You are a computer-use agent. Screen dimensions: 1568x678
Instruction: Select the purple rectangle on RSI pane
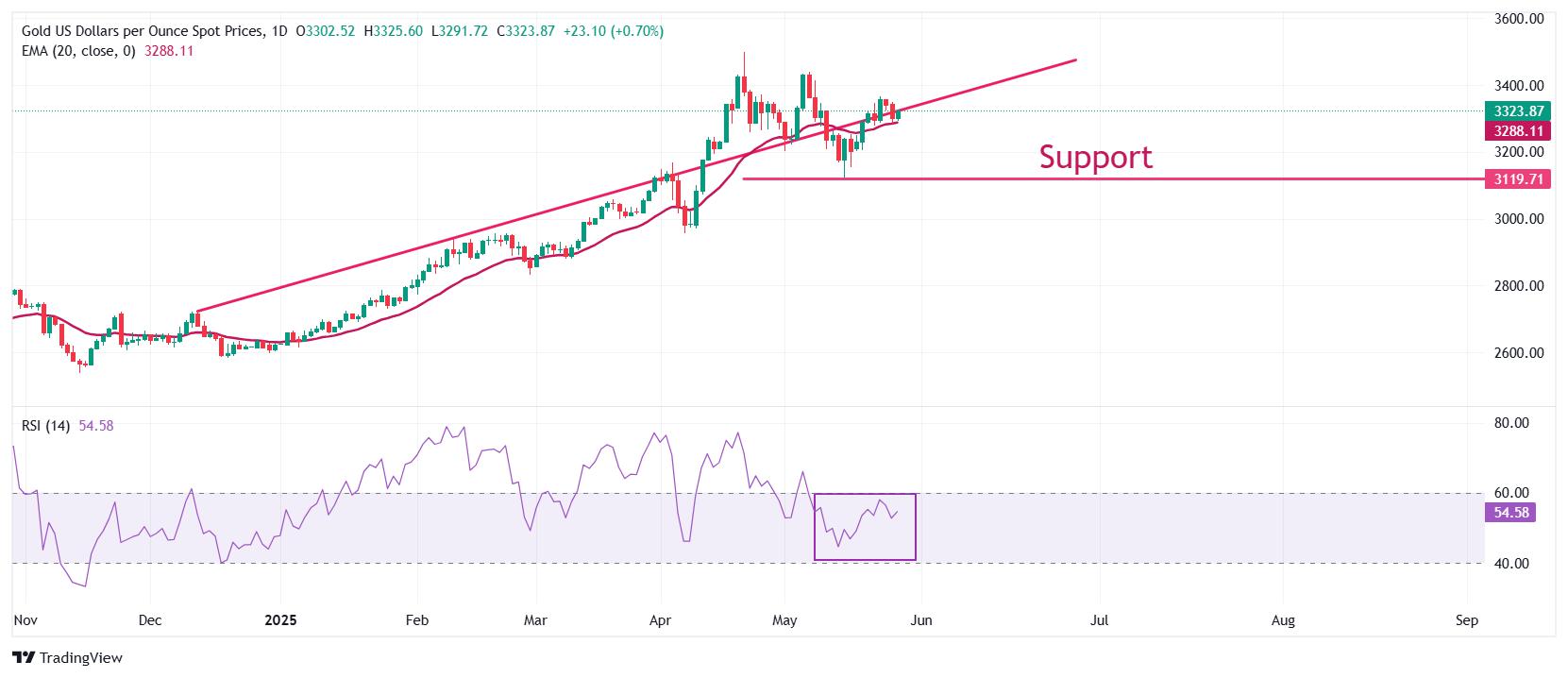pyautogui.click(x=865, y=527)
